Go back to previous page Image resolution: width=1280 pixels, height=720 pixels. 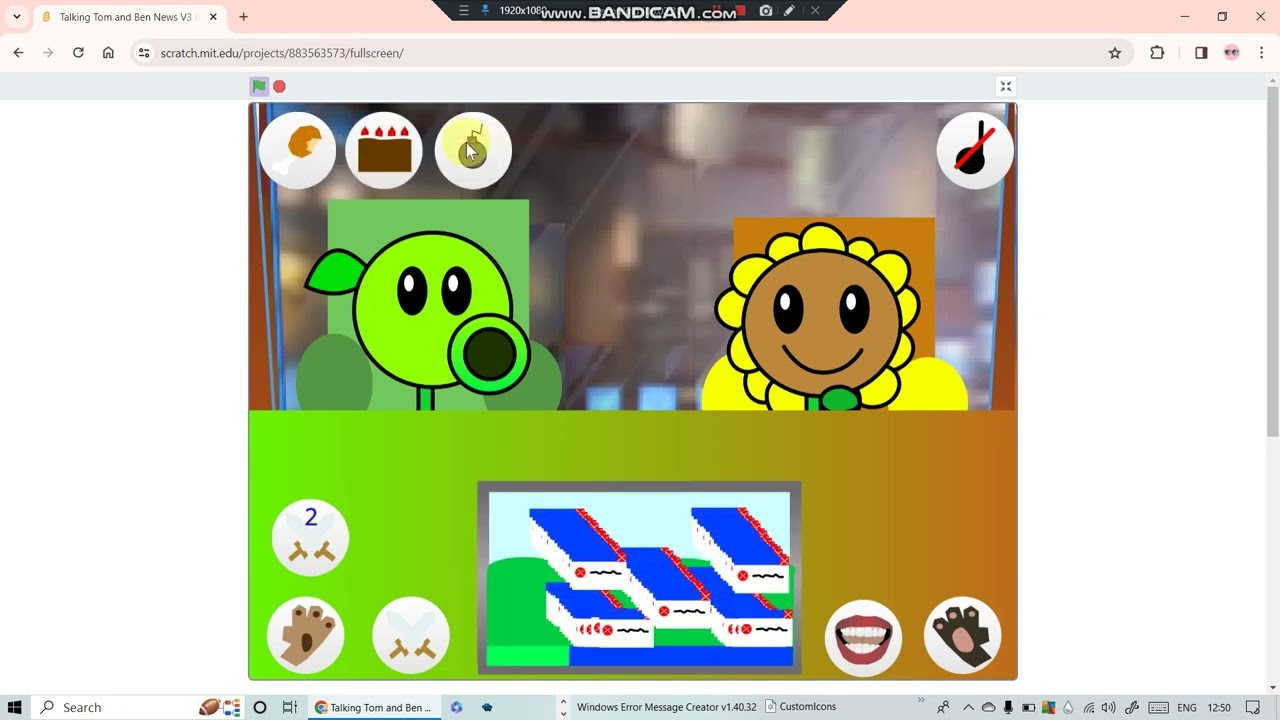18,53
